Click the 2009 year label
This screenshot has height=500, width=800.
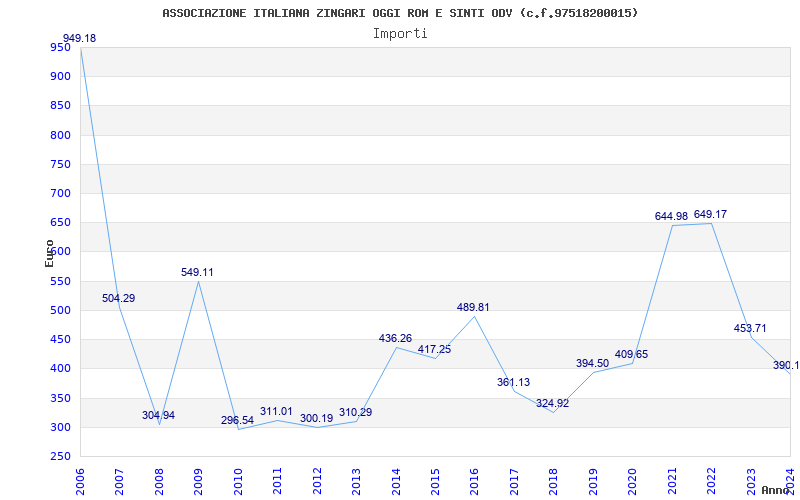[198, 482]
